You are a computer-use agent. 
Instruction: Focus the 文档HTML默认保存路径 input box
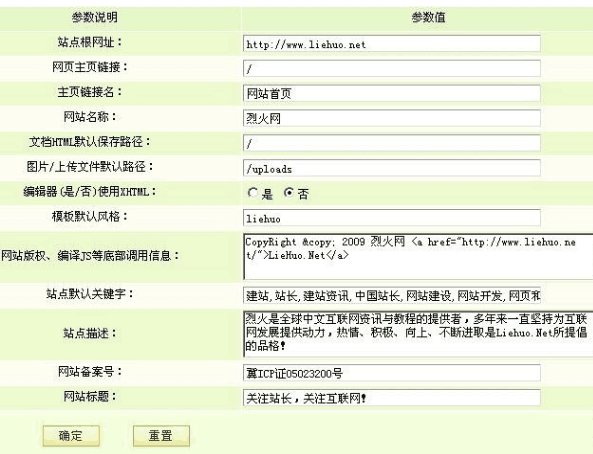point(392,143)
